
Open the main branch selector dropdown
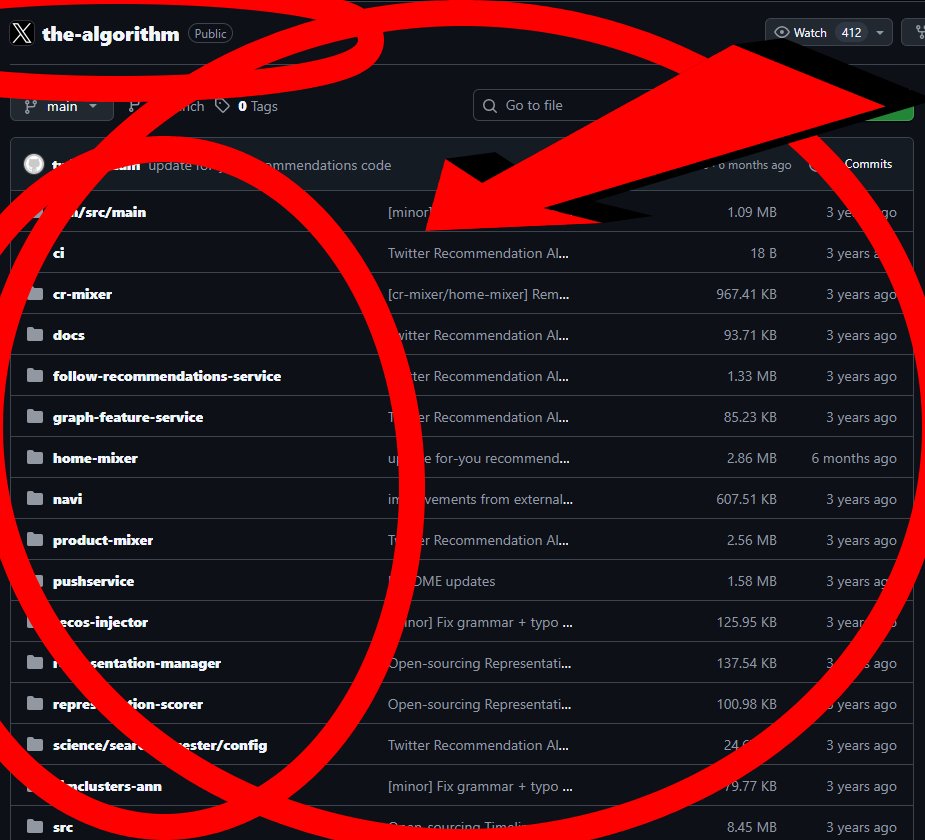click(62, 106)
